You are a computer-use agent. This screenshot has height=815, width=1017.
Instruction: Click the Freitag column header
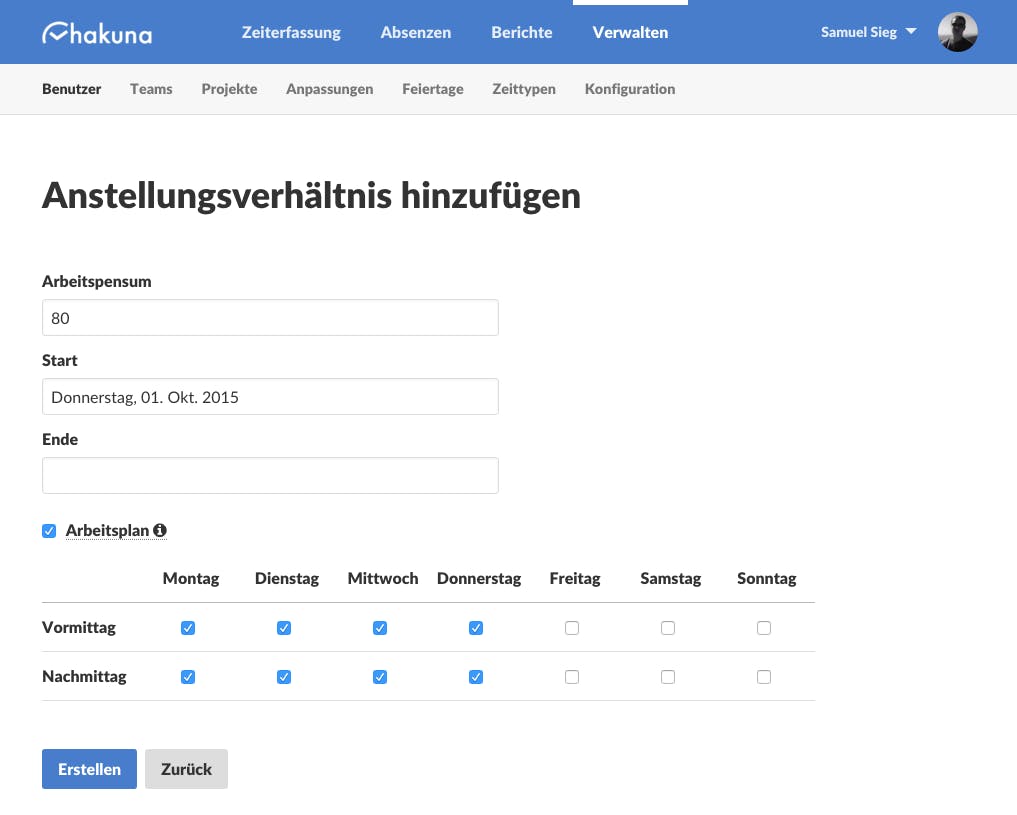tap(575, 578)
